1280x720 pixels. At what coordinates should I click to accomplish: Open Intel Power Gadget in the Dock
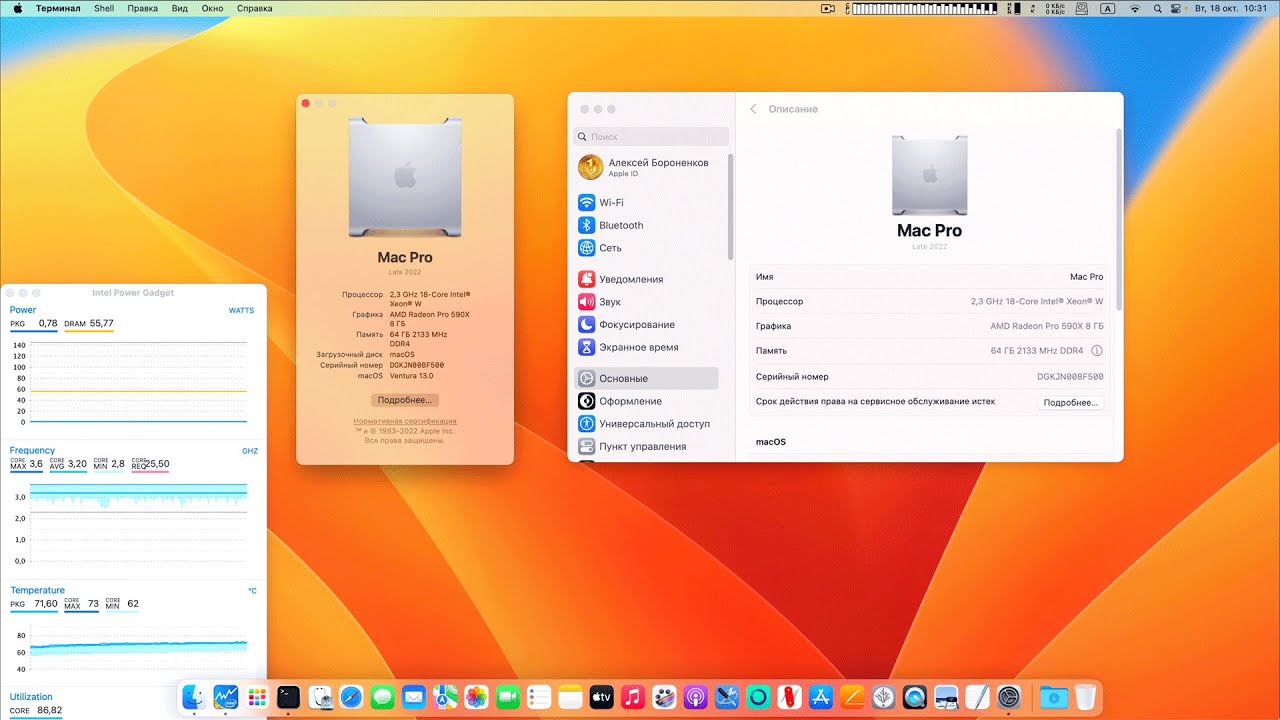tap(225, 697)
